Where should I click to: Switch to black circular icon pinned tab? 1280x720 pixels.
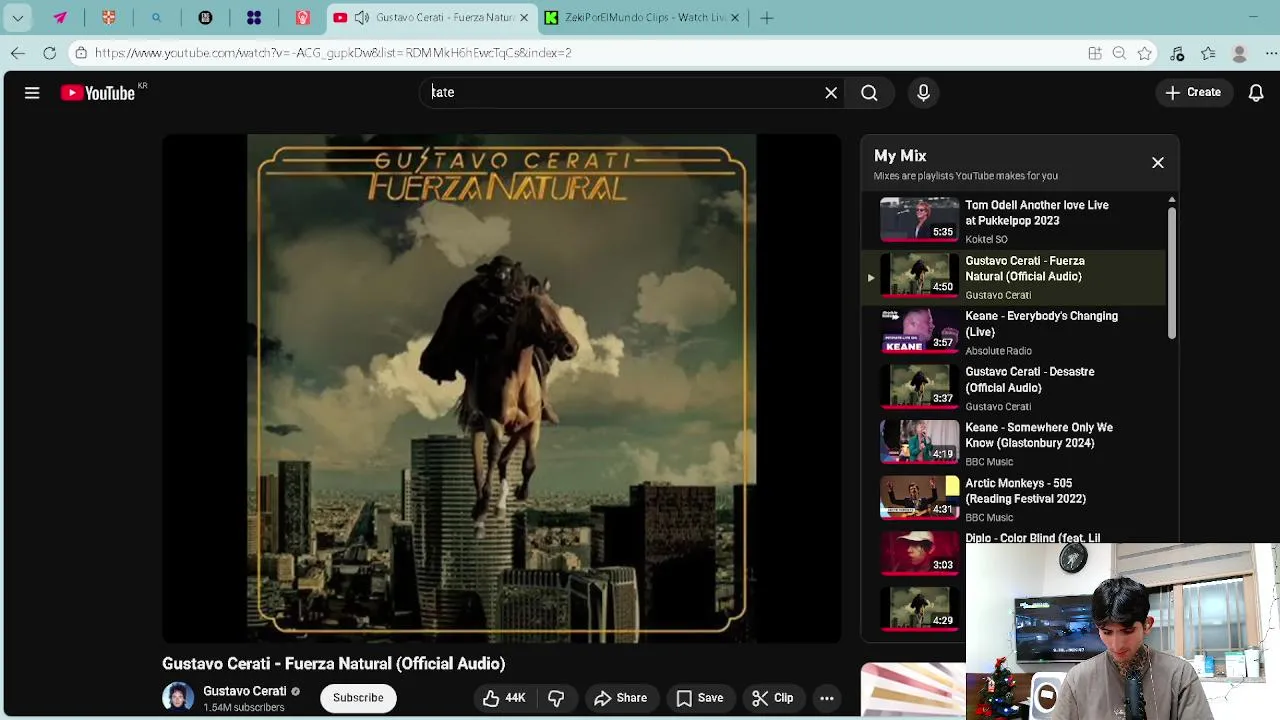tap(205, 18)
